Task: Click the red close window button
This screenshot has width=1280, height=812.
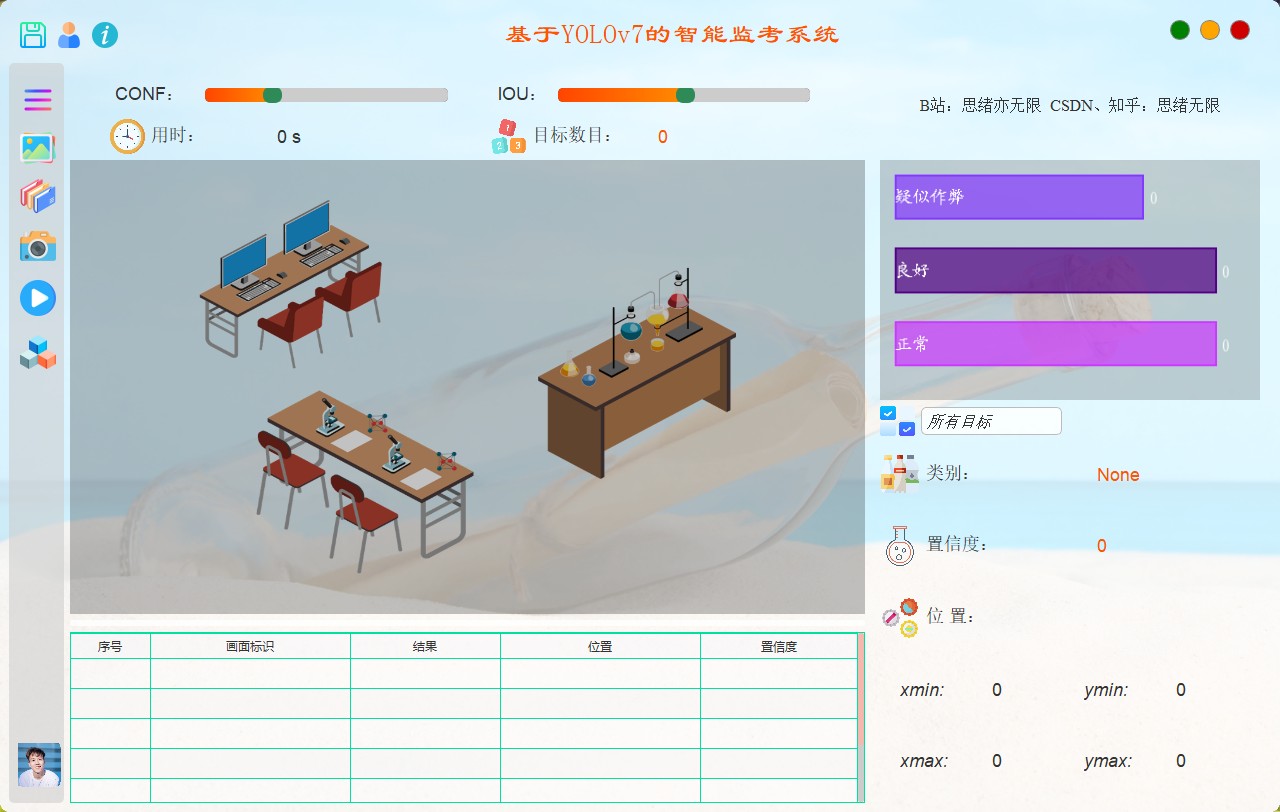Action: click(1240, 30)
